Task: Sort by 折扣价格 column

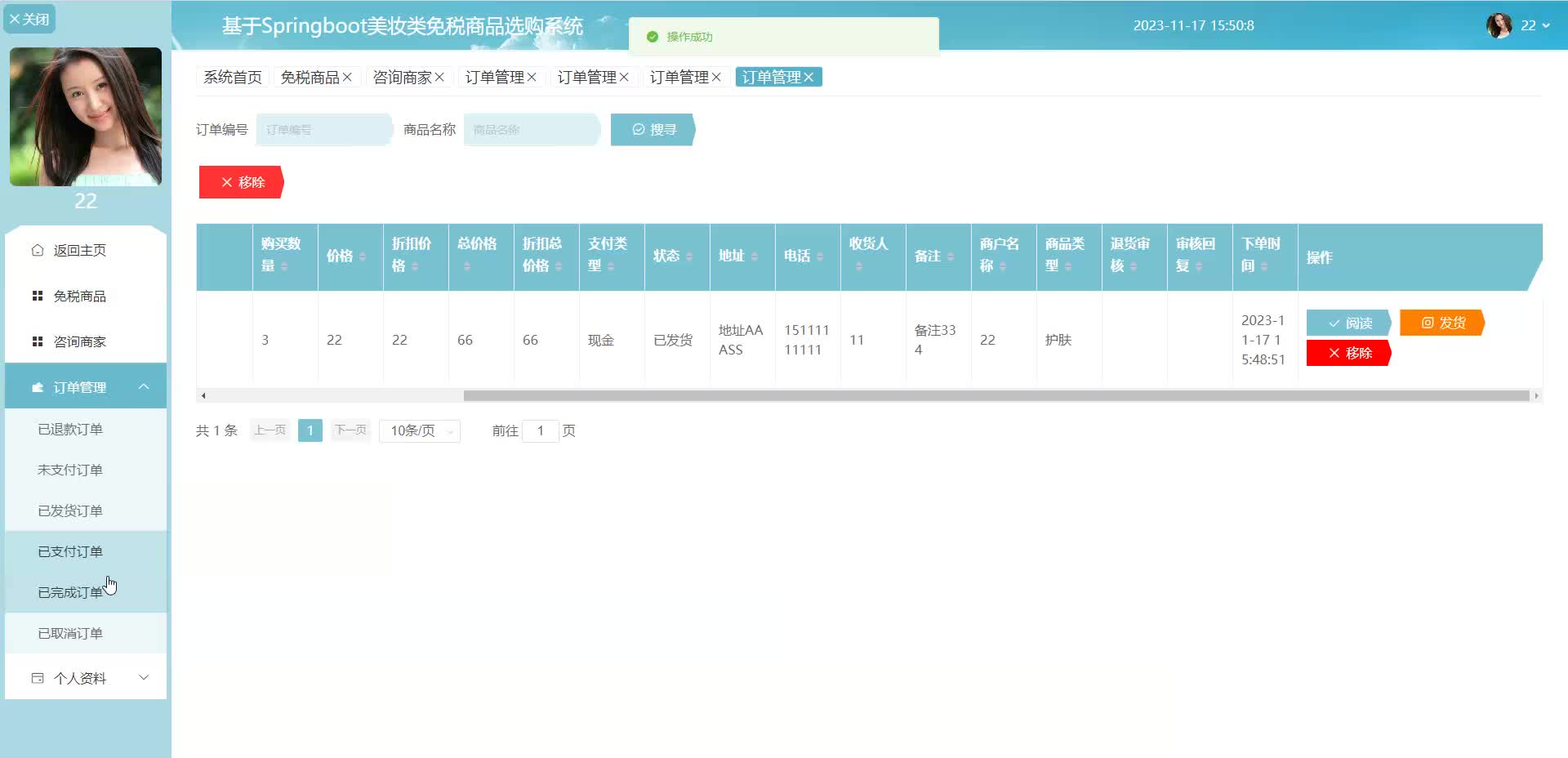Action: tap(415, 266)
